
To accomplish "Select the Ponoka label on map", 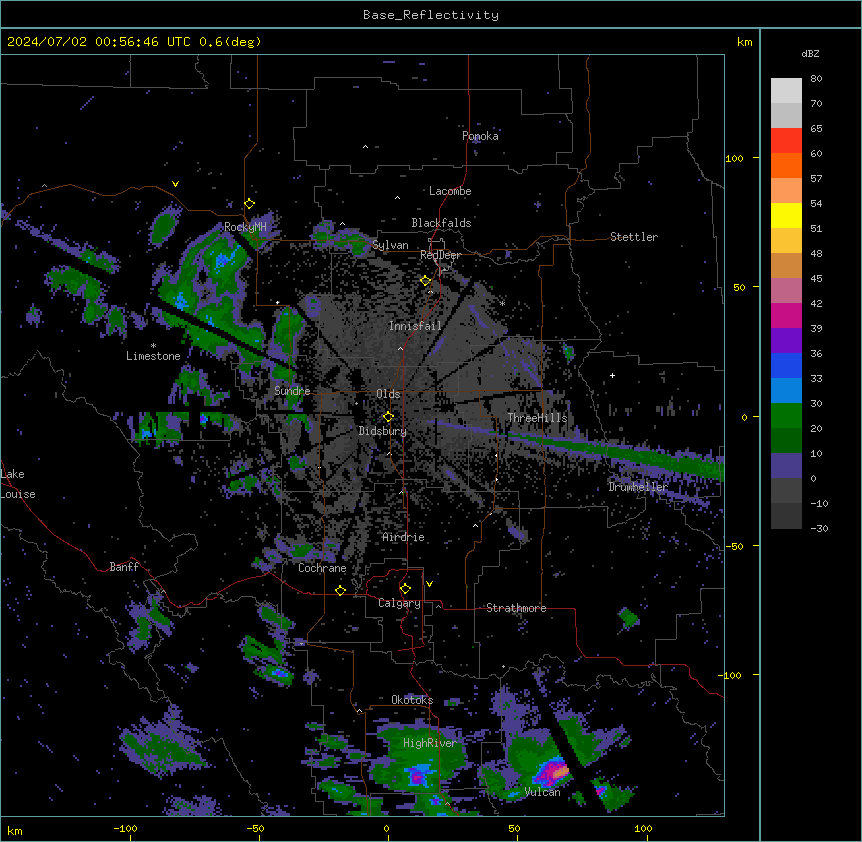I will [480, 136].
